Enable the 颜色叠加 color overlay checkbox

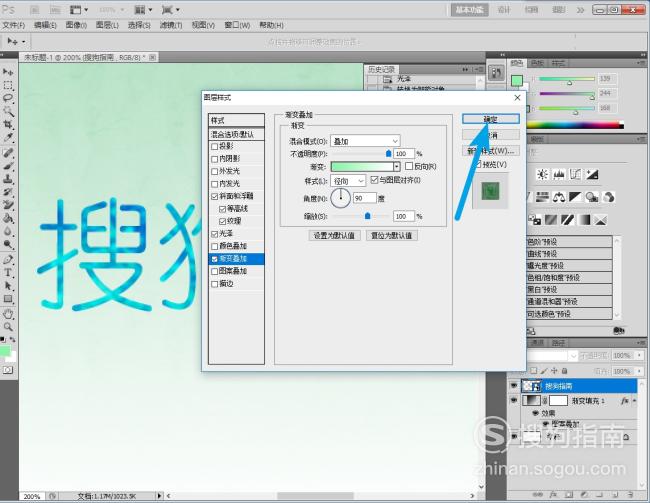[214, 246]
